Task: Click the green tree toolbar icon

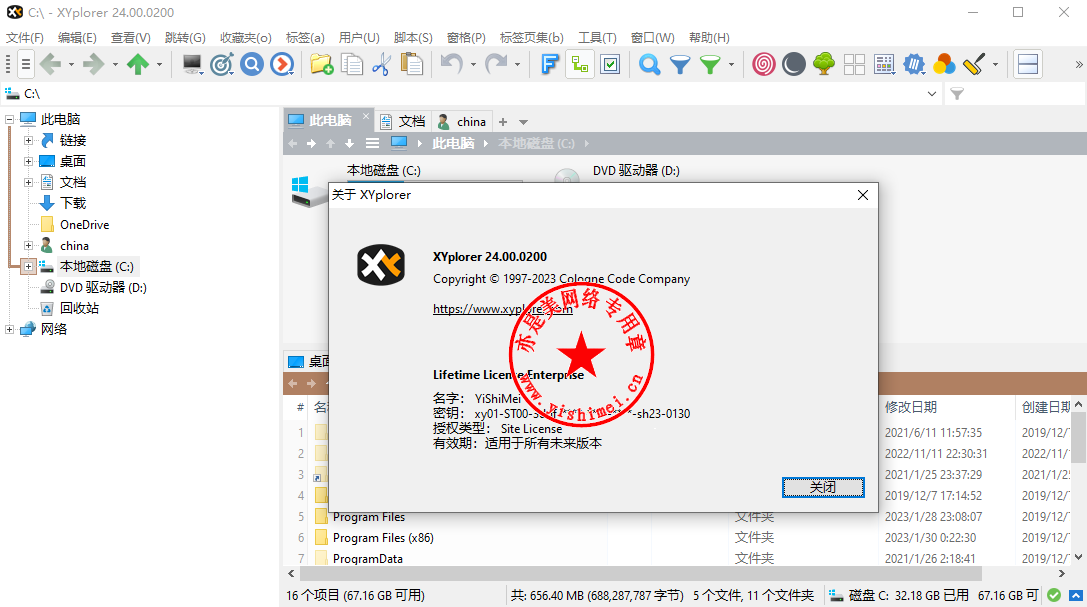Action: (x=824, y=64)
